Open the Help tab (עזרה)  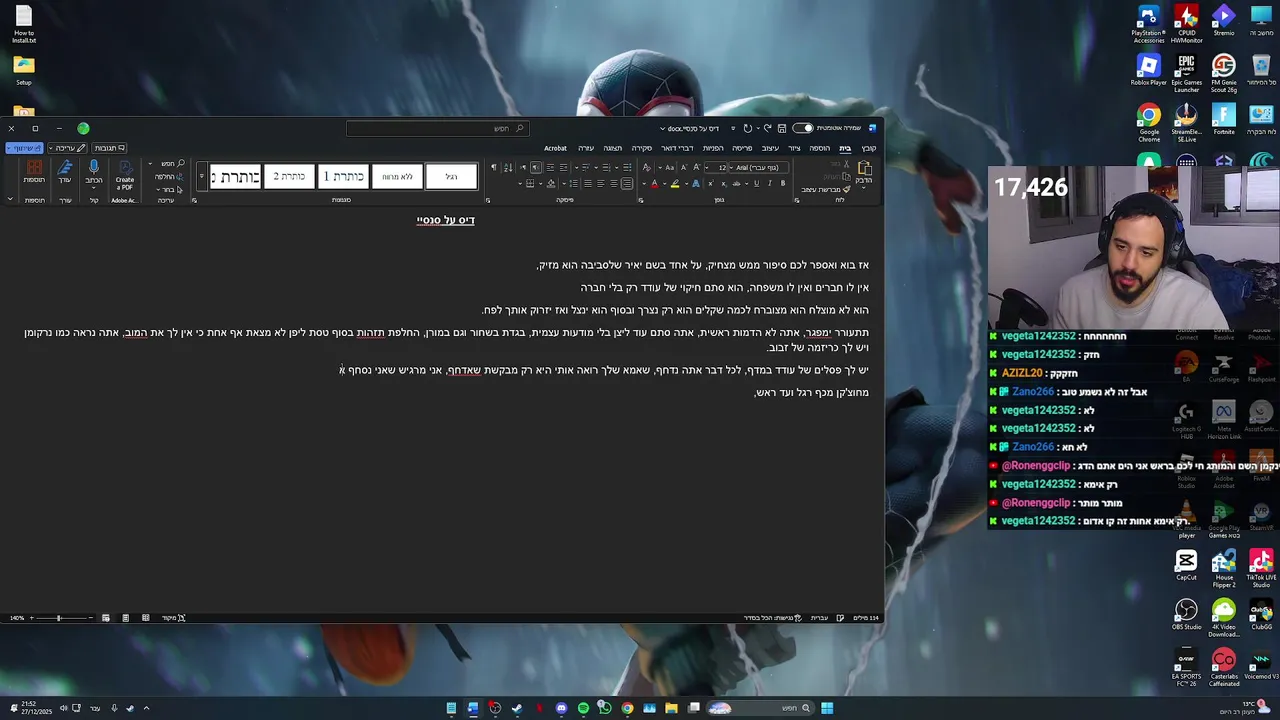point(586,148)
